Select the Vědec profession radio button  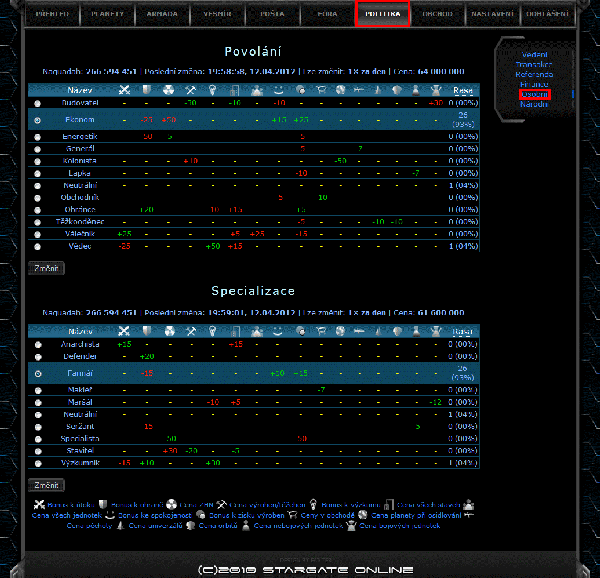[x=38, y=246]
